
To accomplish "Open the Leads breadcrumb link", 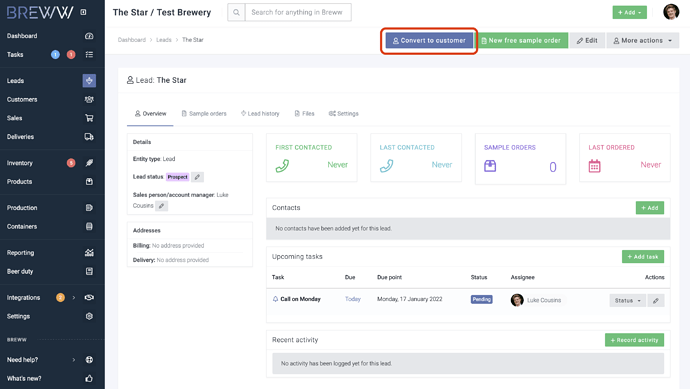I will point(164,40).
